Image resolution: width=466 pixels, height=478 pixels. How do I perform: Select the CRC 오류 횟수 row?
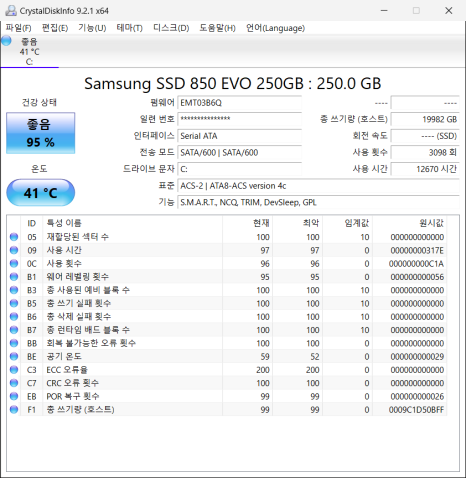[227, 383]
